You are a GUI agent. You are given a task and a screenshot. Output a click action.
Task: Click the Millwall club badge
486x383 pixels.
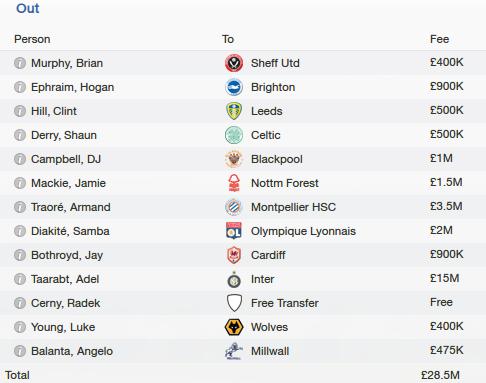click(x=234, y=351)
